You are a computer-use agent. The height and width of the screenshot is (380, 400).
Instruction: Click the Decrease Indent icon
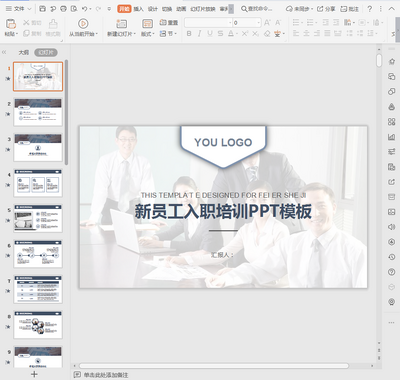click(x=326, y=23)
